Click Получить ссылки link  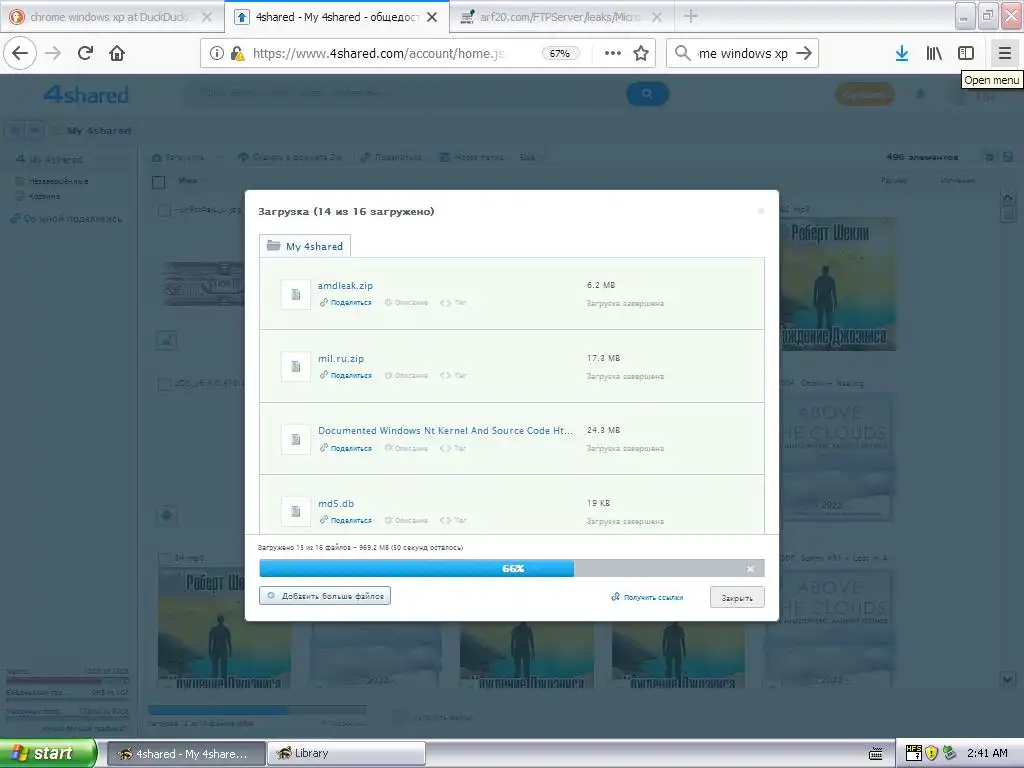(647, 597)
